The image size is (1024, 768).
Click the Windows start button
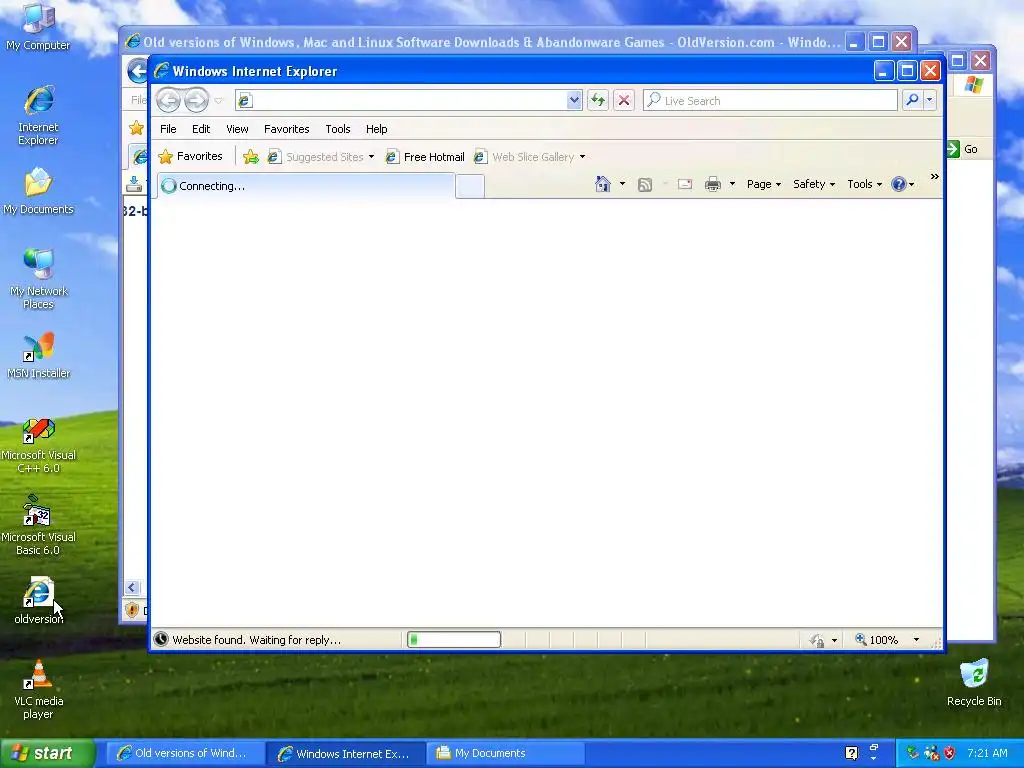pyautogui.click(x=47, y=753)
